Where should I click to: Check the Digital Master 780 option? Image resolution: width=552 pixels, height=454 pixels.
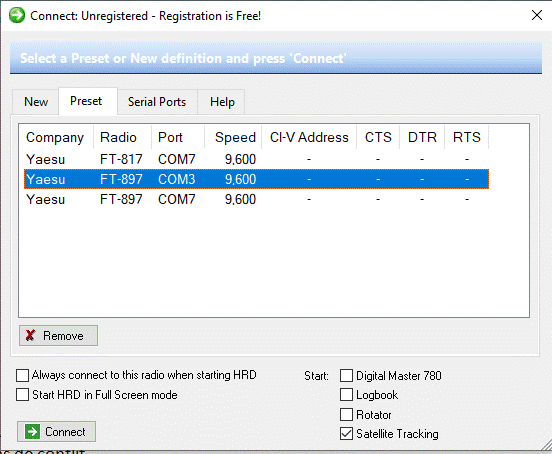coord(346,376)
